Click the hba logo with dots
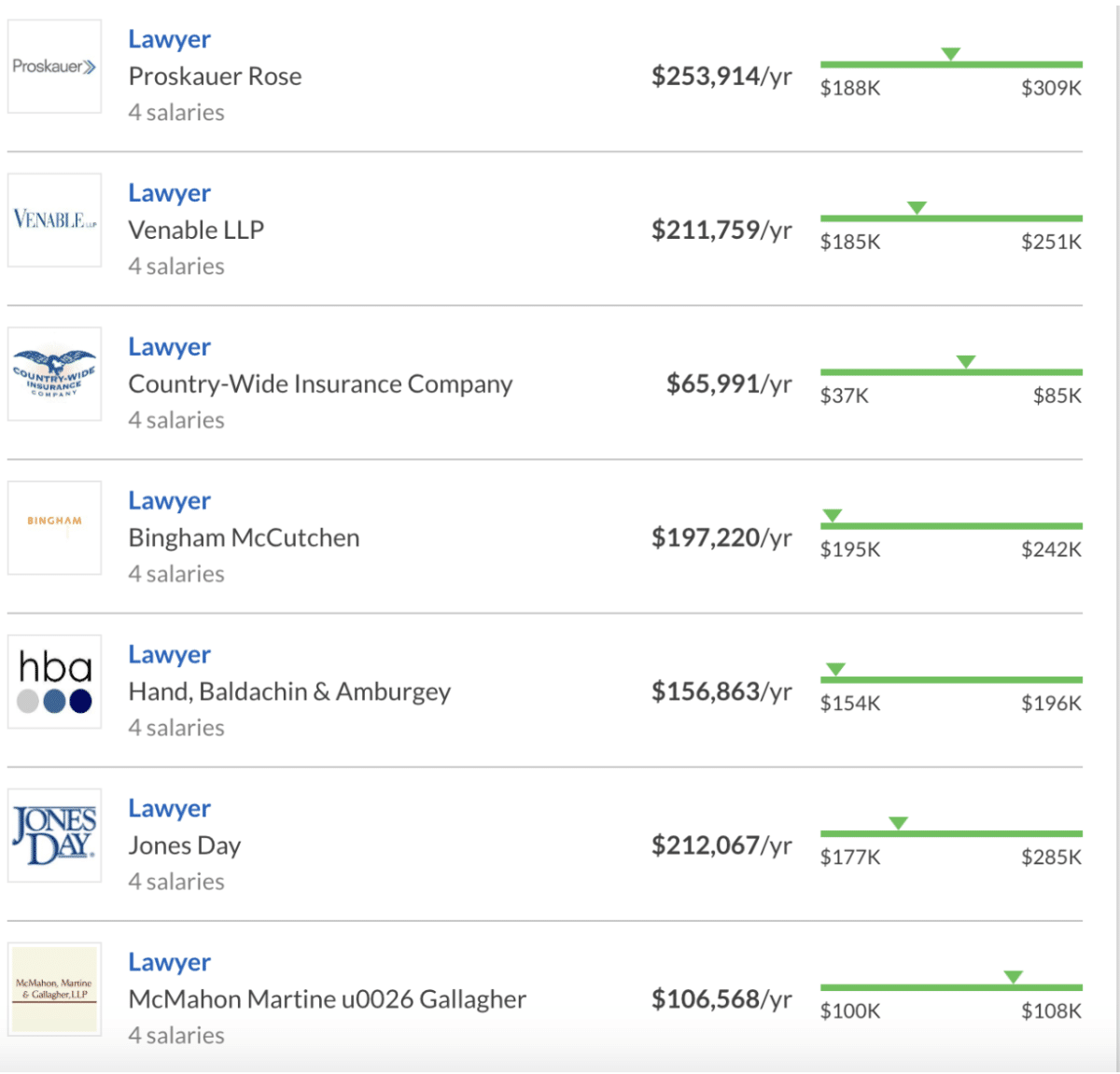 [x=54, y=682]
